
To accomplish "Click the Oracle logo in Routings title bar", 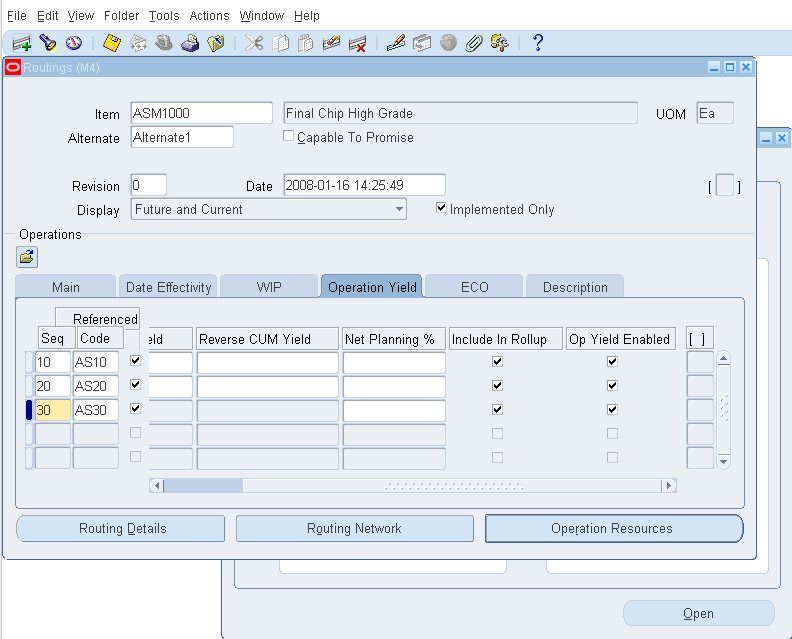I will [13, 67].
